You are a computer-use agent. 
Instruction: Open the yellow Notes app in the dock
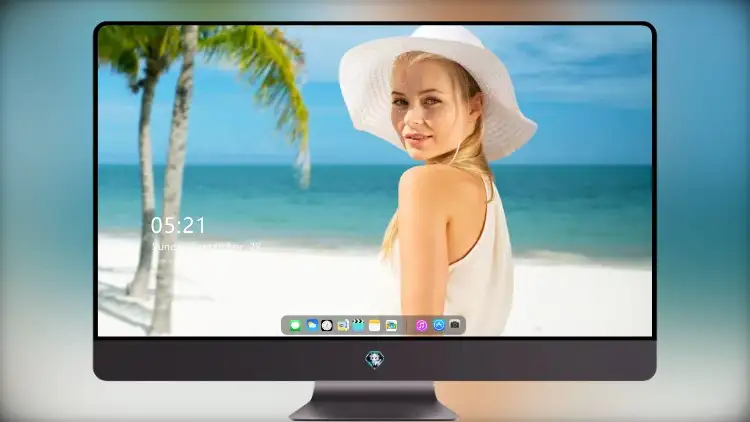click(375, 325)
